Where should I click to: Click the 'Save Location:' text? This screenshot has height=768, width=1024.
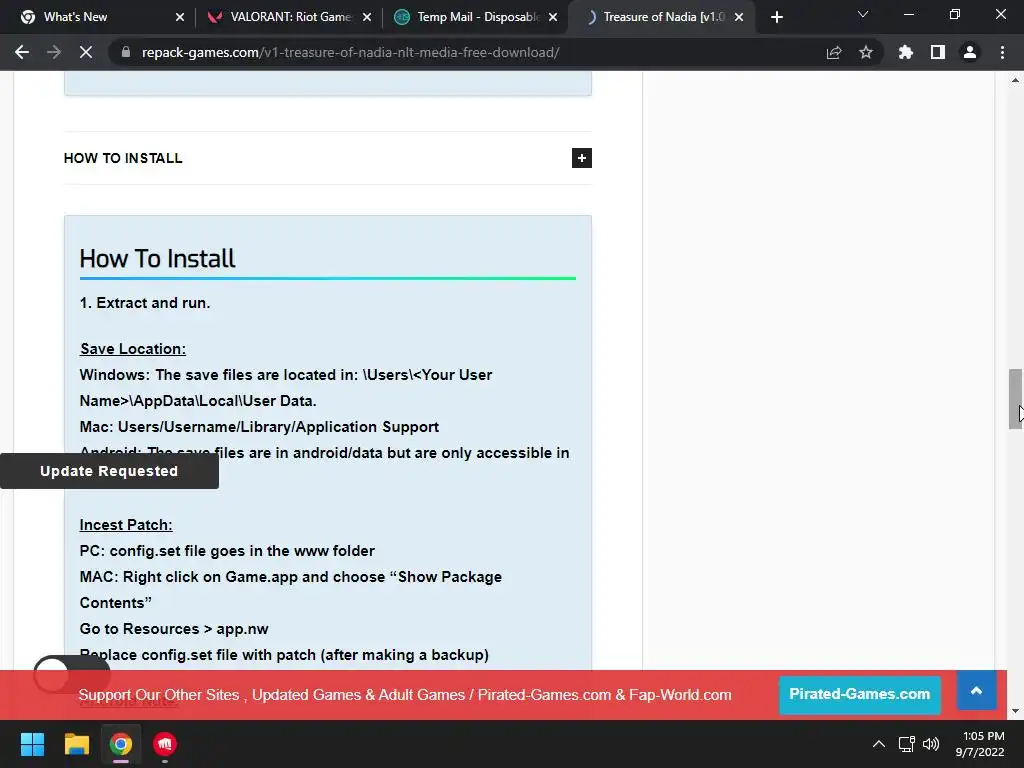[x=133, y=349]
